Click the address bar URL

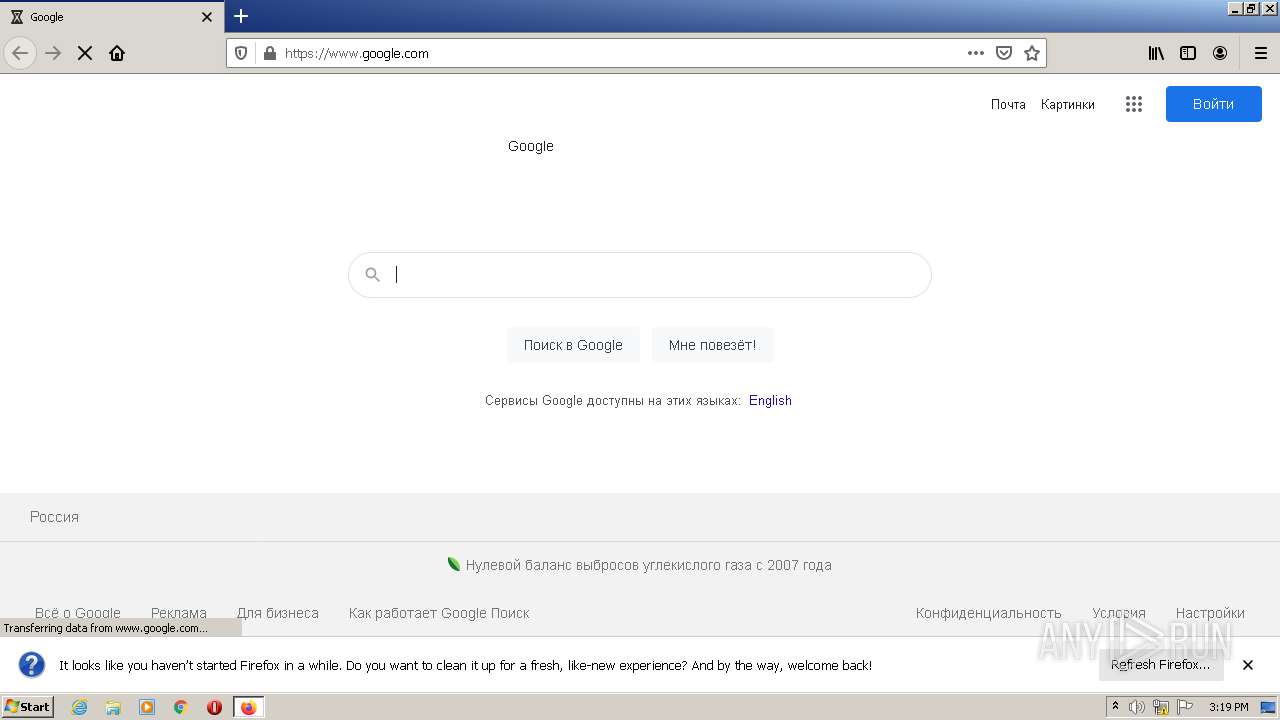click(x=356, y=53)
